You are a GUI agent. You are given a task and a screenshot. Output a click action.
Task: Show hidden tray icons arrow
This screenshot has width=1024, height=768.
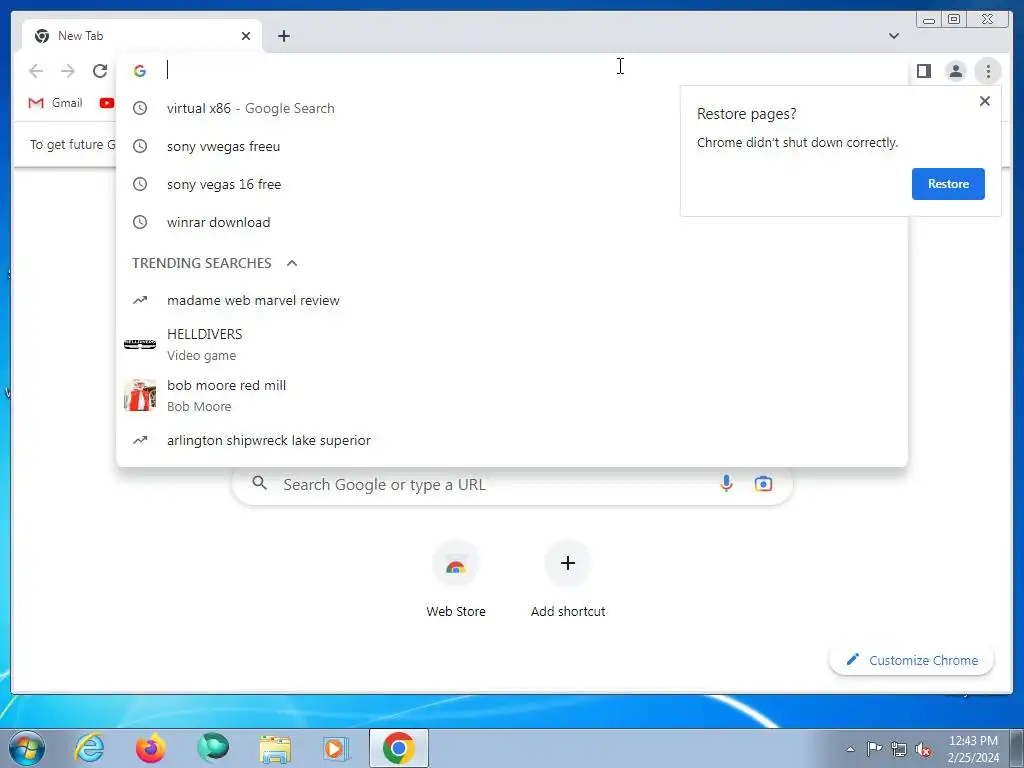(x=850, y=749)
